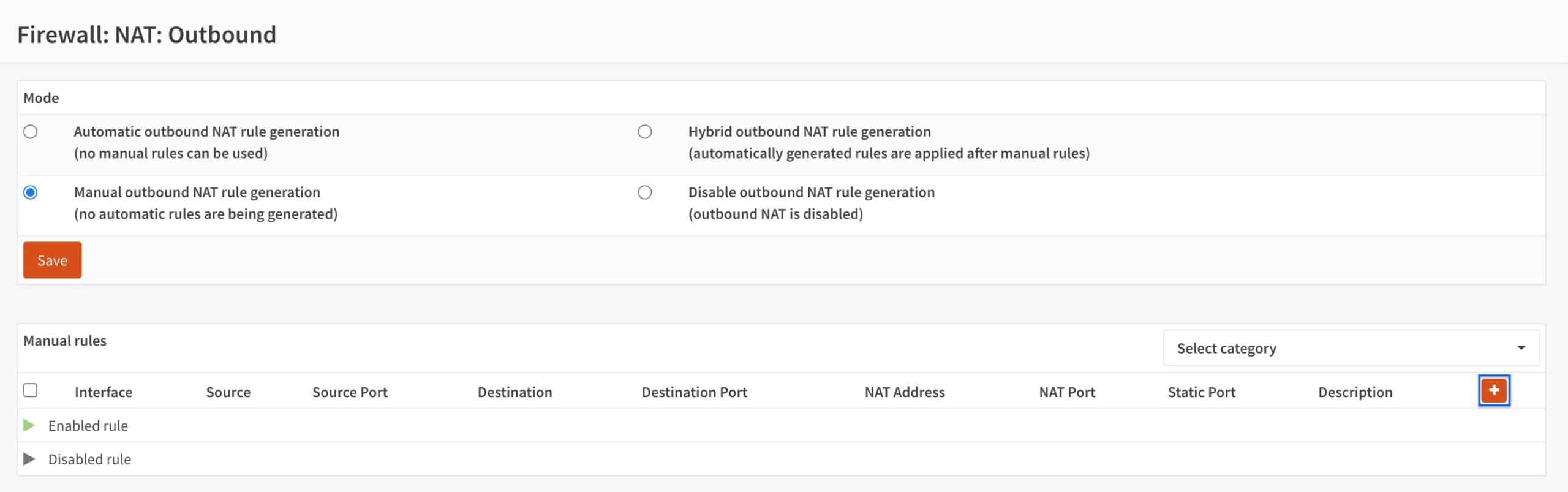Open the Select category dropdown
1568x492 pixels.
(x=1351, y=348)
